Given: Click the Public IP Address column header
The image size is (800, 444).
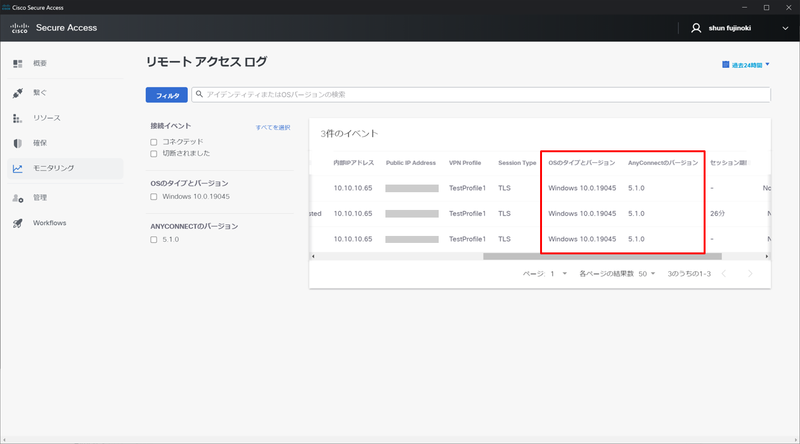Looking at the screenshot, I should (x=411, y=163).
